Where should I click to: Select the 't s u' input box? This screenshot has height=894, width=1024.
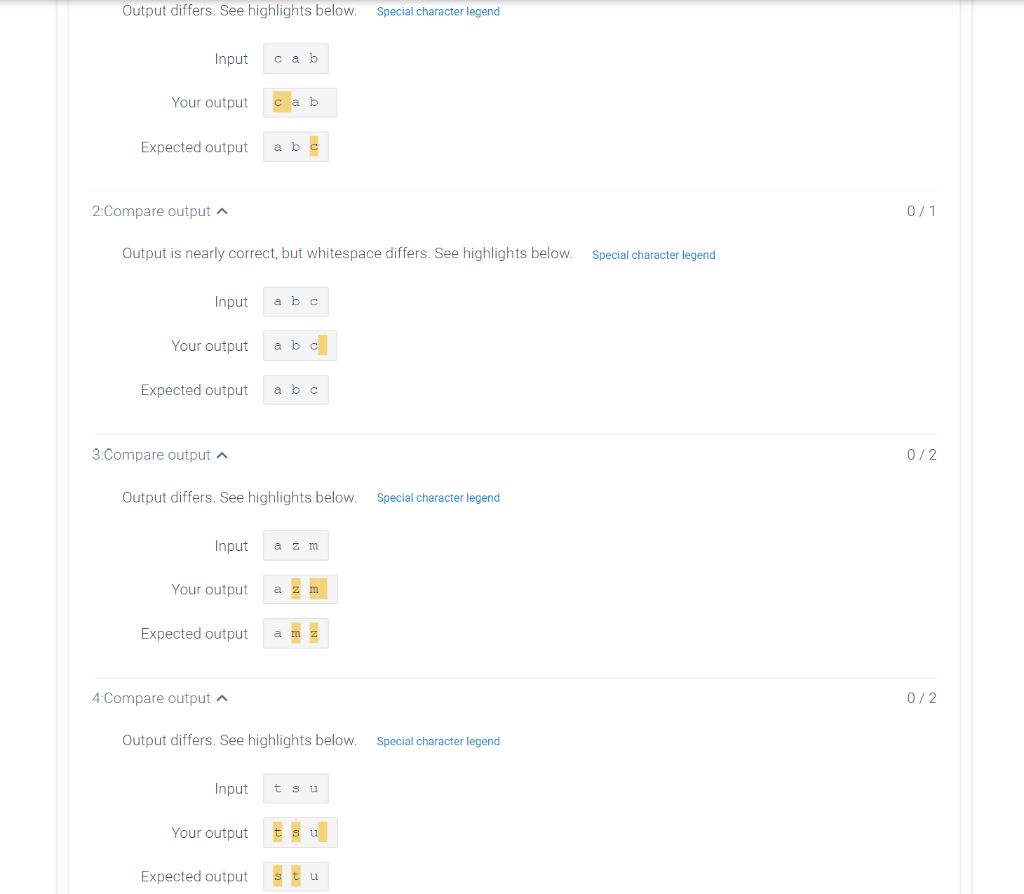(296, 788)
